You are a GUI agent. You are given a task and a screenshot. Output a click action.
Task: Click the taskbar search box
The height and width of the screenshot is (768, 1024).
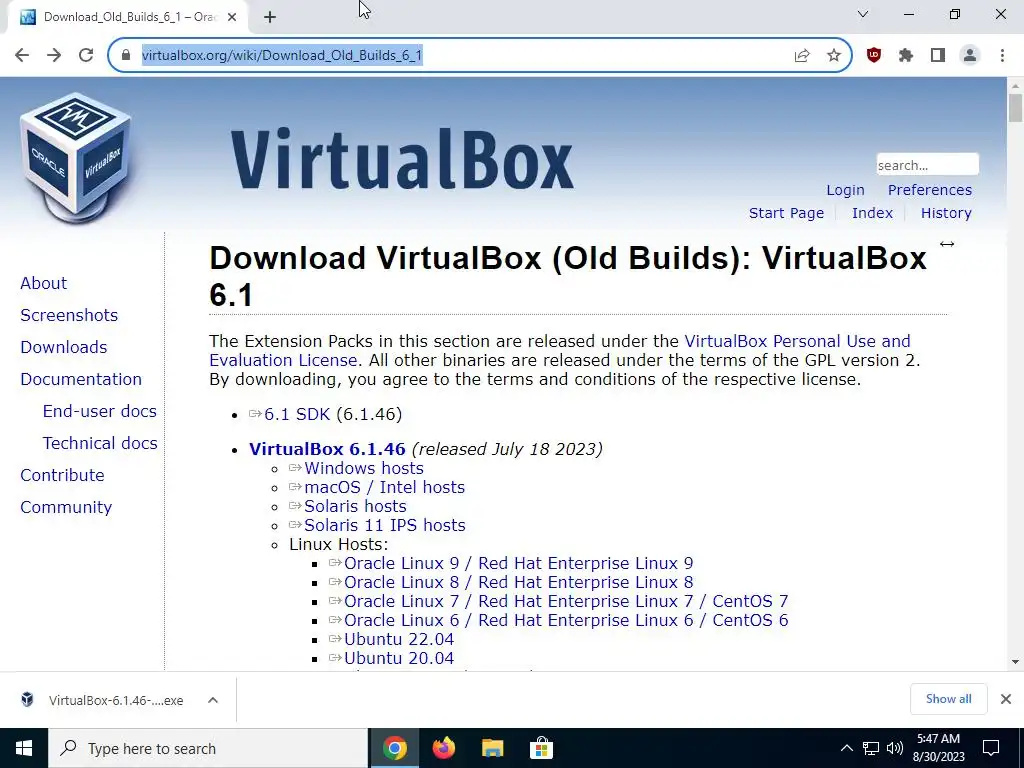[208, 748]
